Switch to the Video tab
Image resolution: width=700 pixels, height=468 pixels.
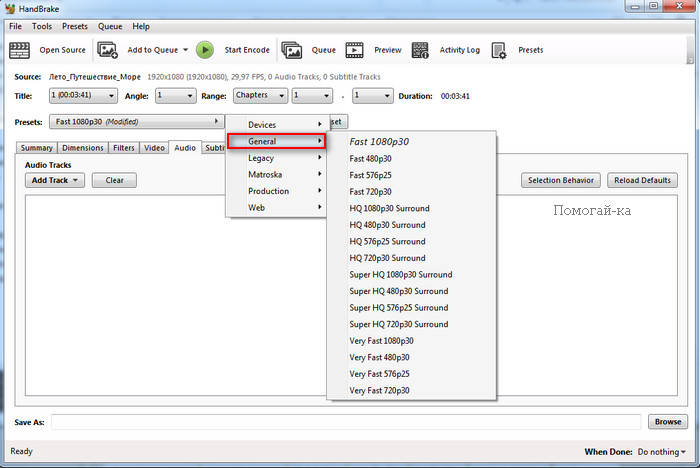[154, 148]
